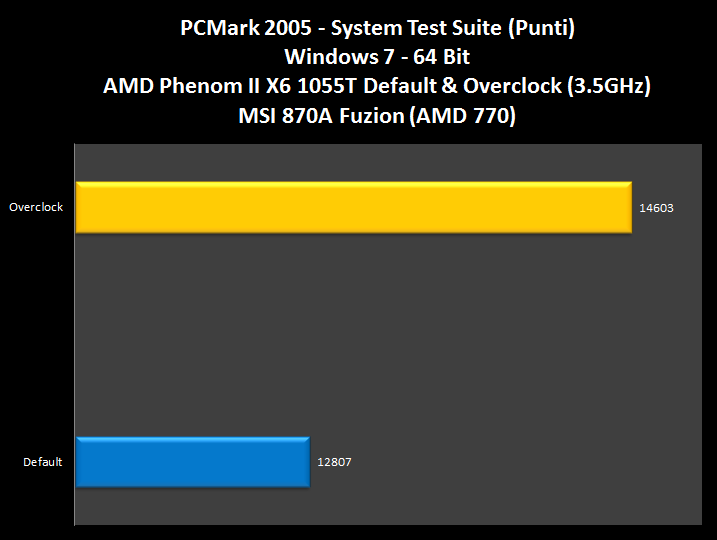Select the Default axis label
The width and height of the screenshot is (717, 540).
click(x=43, y=462)
